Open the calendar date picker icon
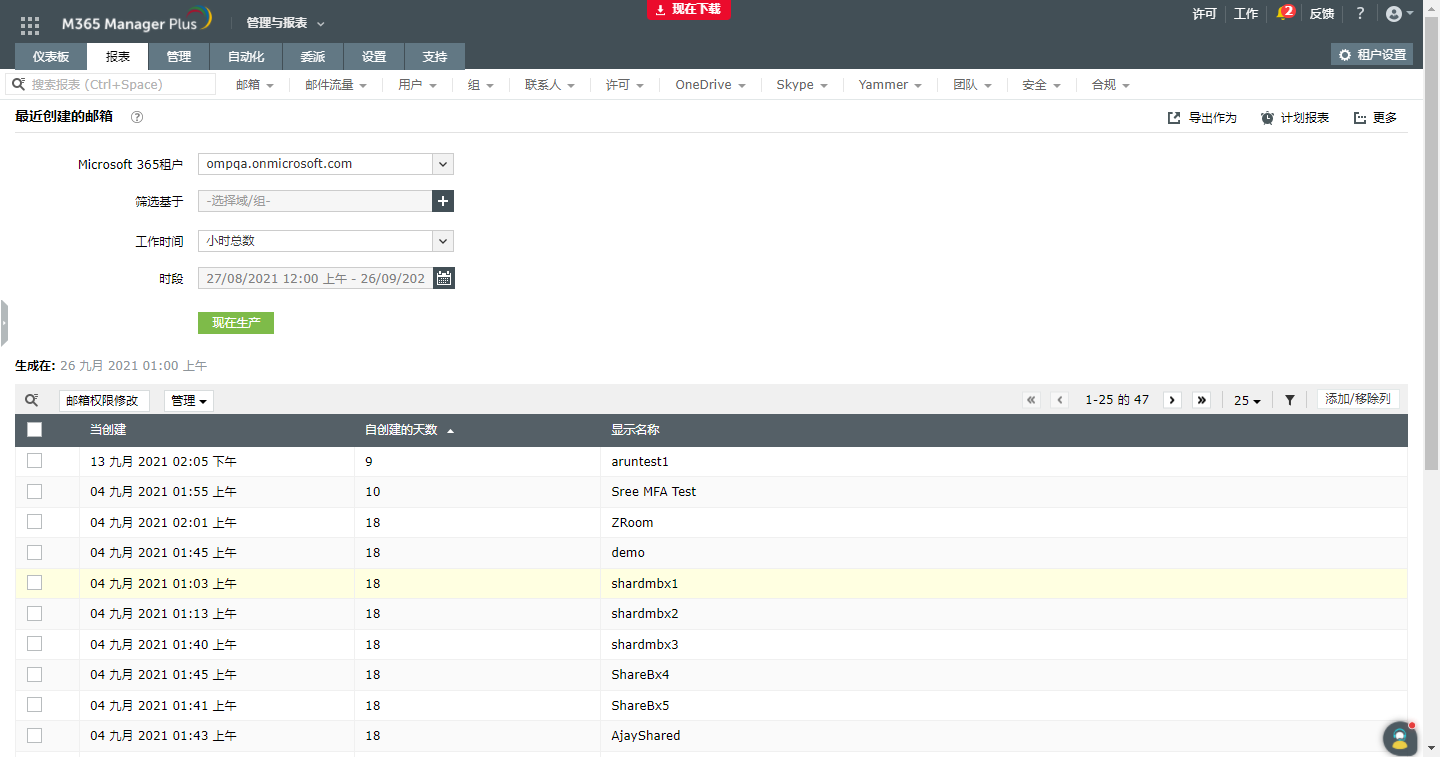 444,278
